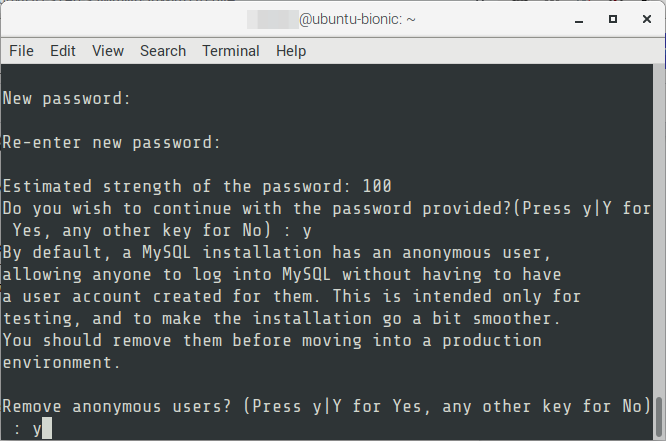
Task: Click the 'Re-enter new password:' prompt line
Action: click(112, 143)
